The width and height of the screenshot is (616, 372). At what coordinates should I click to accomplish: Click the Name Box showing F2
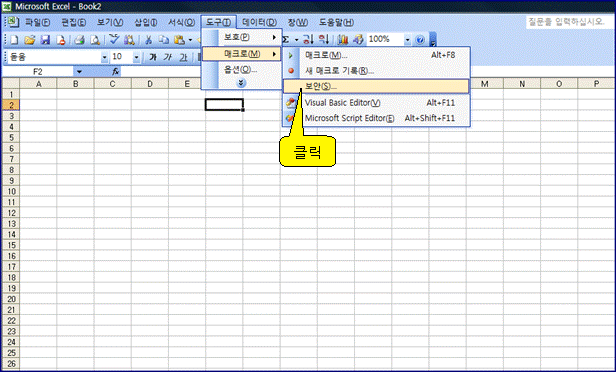pyautogui.click(x=38, y=71)
